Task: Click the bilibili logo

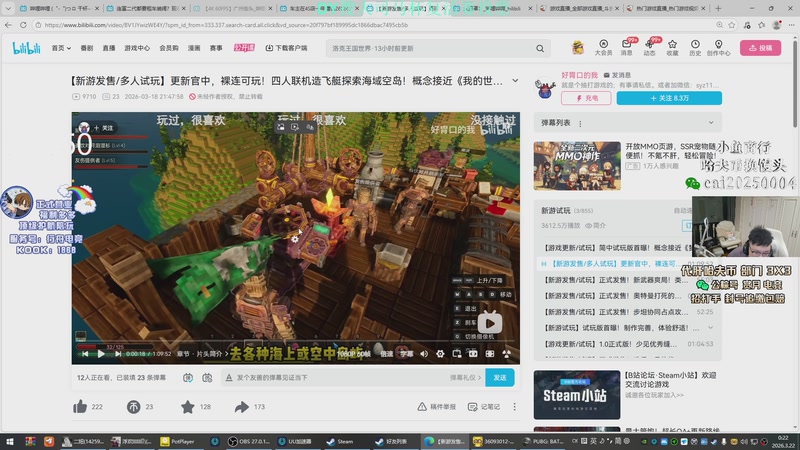Action: coord(27,48)
